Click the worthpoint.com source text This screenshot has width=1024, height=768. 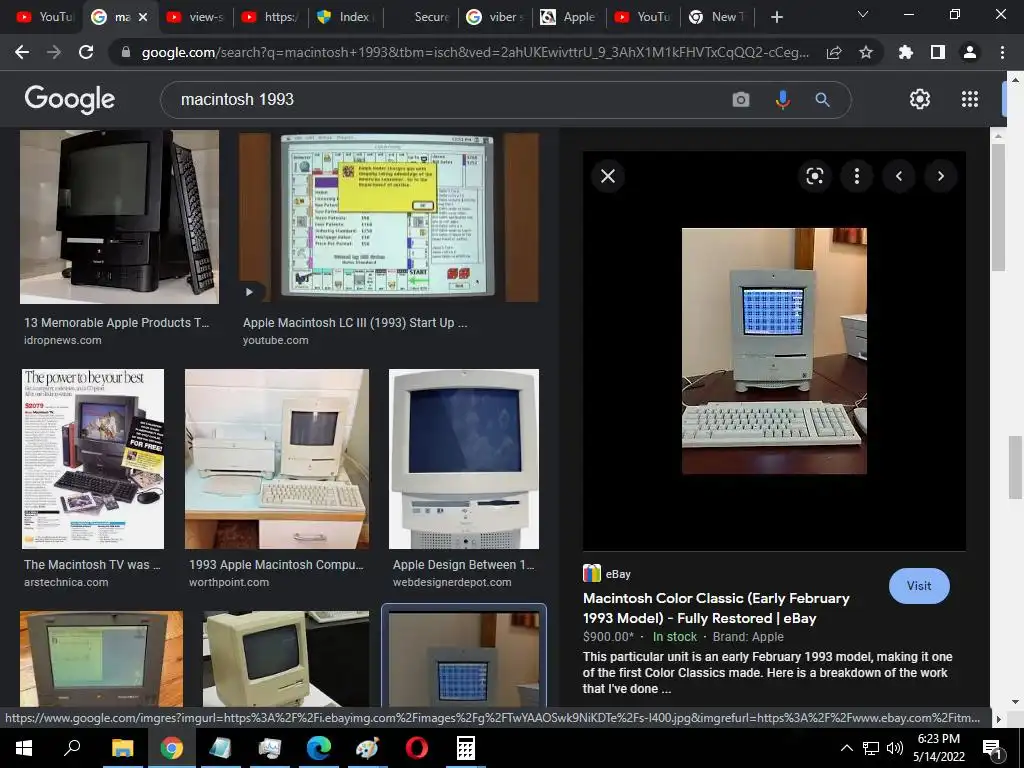tap(229, 582)
